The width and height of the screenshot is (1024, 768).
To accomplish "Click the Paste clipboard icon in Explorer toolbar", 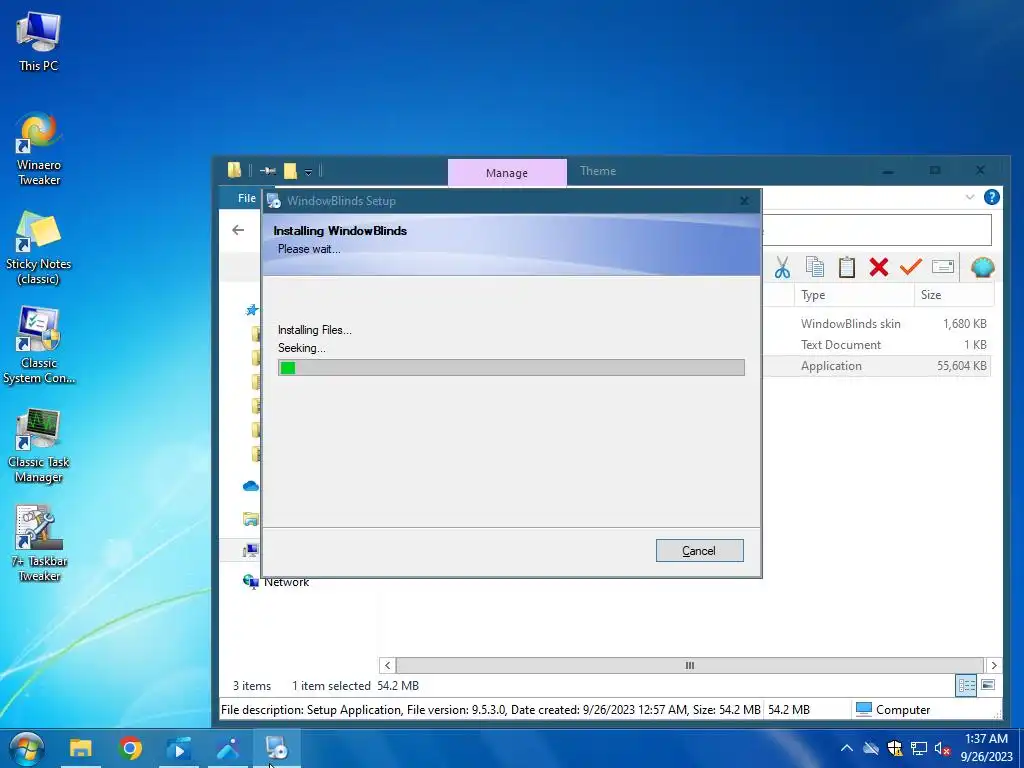I will click(x=846, y=267).
